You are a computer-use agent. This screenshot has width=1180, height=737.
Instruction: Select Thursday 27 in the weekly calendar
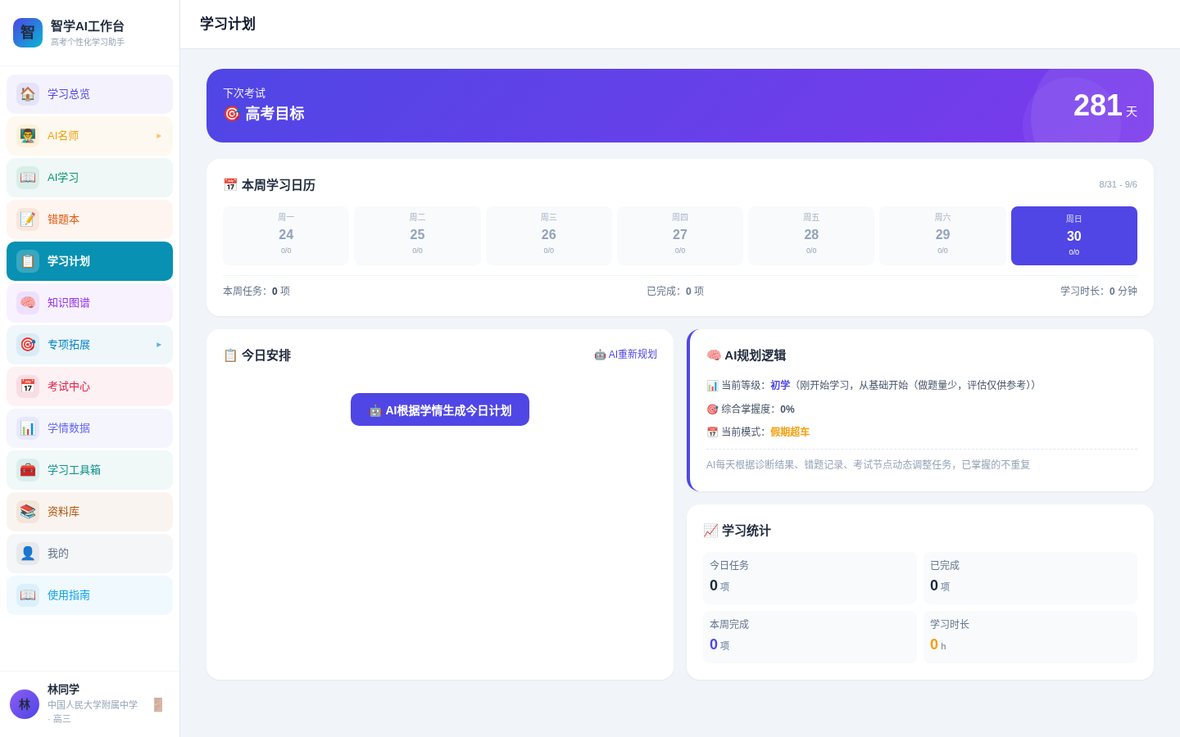(x=680, y=236)
